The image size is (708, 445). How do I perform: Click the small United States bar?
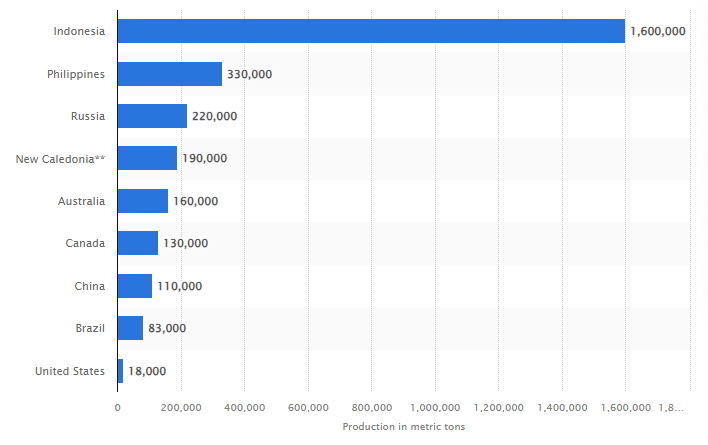[120, 371]
